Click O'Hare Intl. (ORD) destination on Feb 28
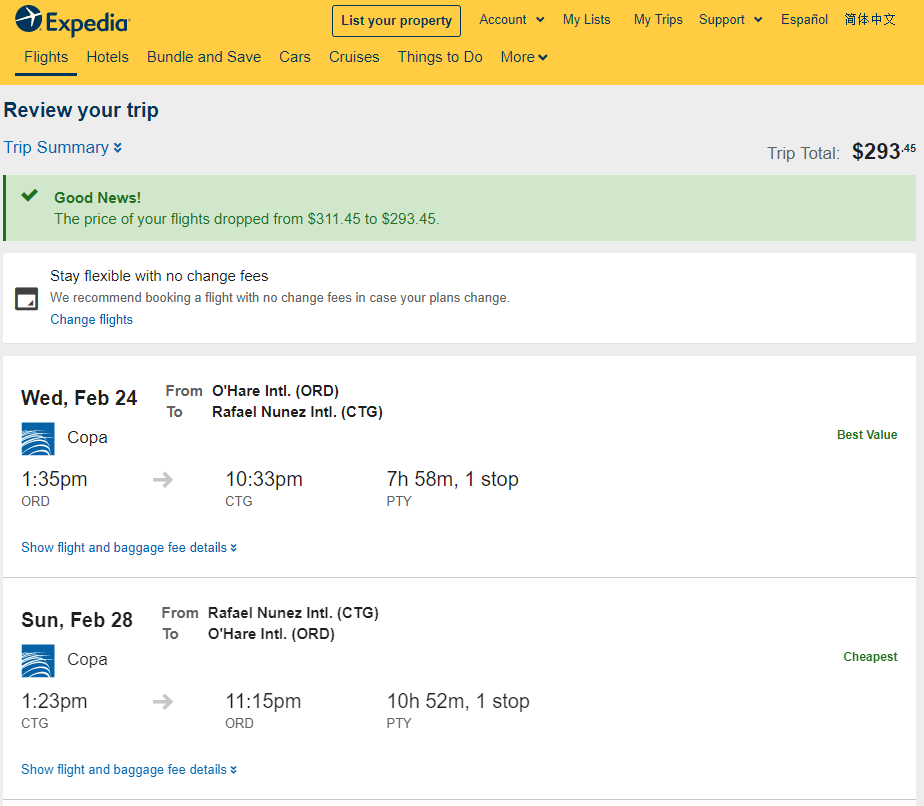 click(271, 634)
